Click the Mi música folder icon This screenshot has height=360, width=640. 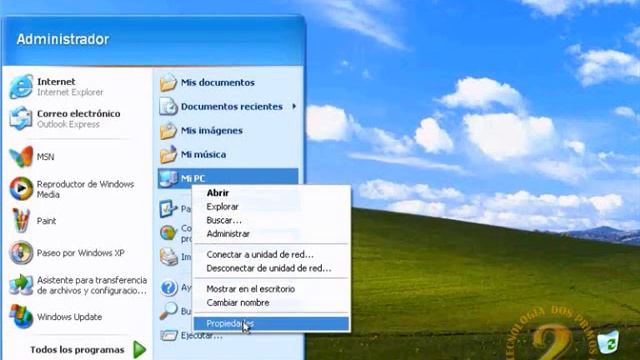[x=168, y=154]
